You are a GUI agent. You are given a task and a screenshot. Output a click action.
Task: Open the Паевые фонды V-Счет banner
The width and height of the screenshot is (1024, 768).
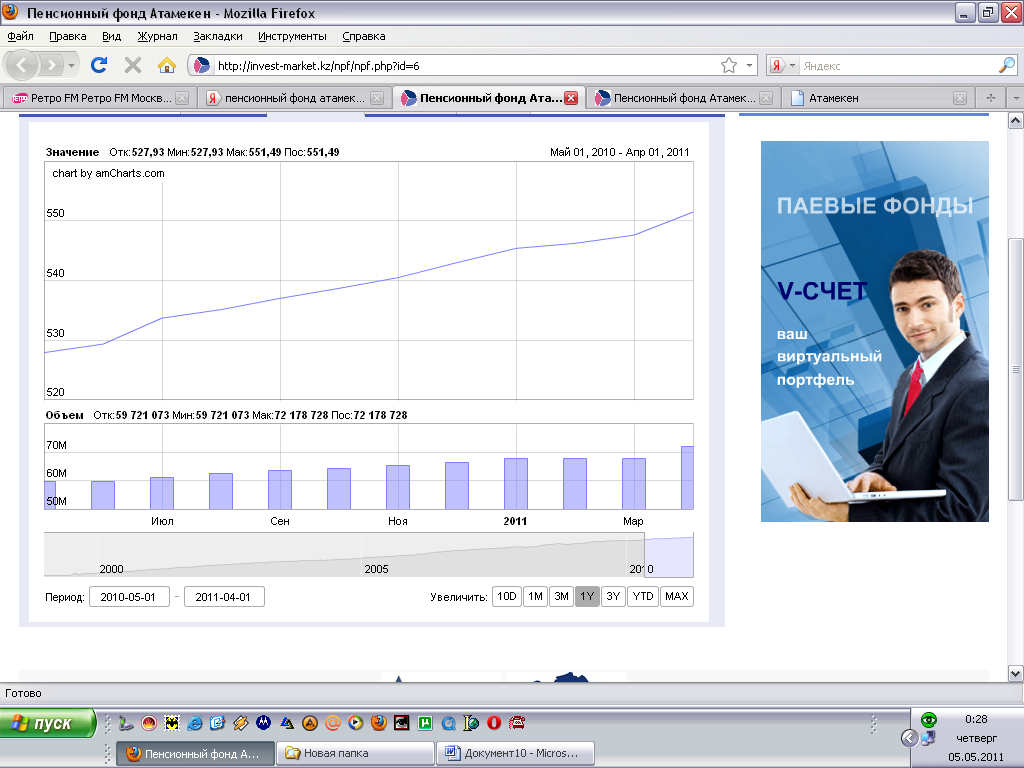pos(874,331)
